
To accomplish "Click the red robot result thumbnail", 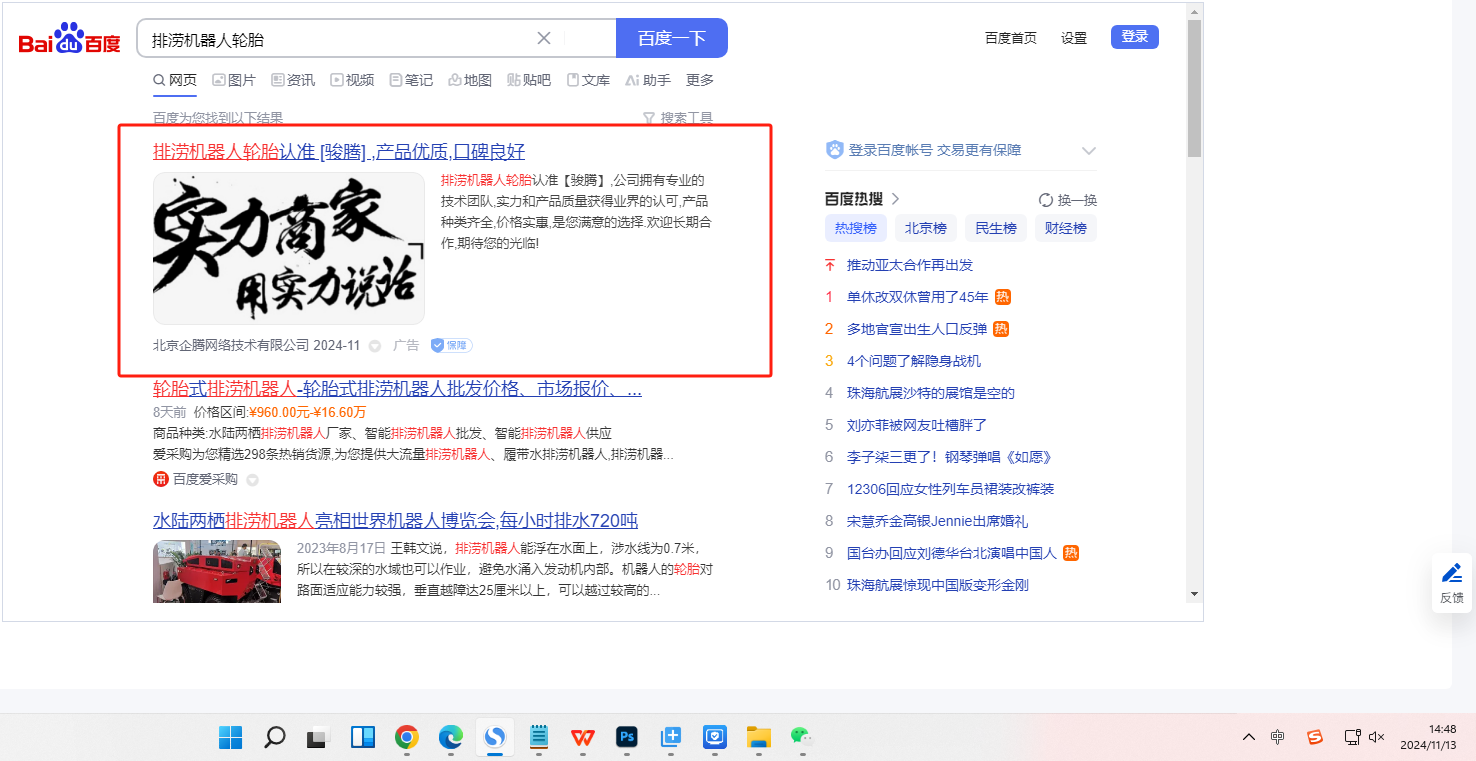I will click(x=217, y=571).
